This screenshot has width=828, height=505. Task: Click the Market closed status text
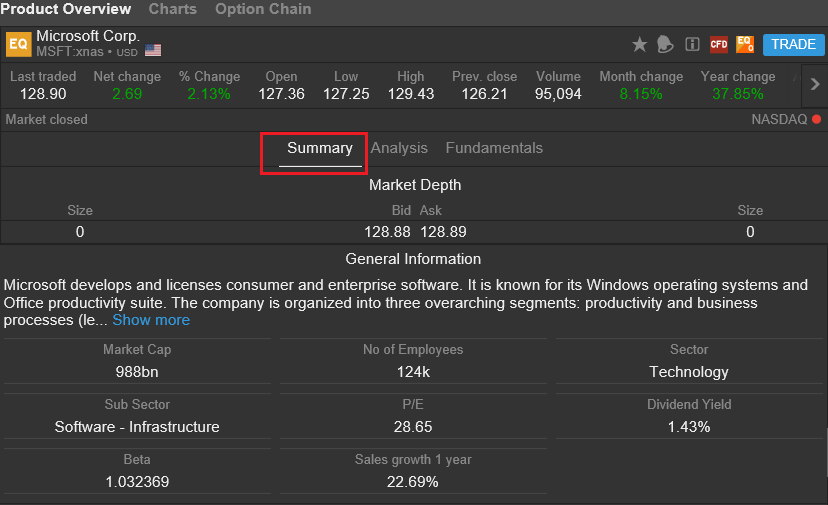[x=46, y=119]
